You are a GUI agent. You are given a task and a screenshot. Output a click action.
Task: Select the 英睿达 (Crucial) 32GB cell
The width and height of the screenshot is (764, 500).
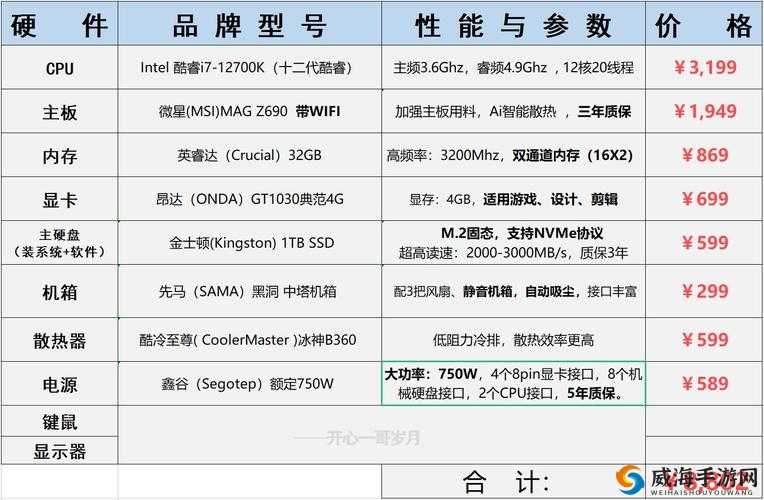coord(249,155)
